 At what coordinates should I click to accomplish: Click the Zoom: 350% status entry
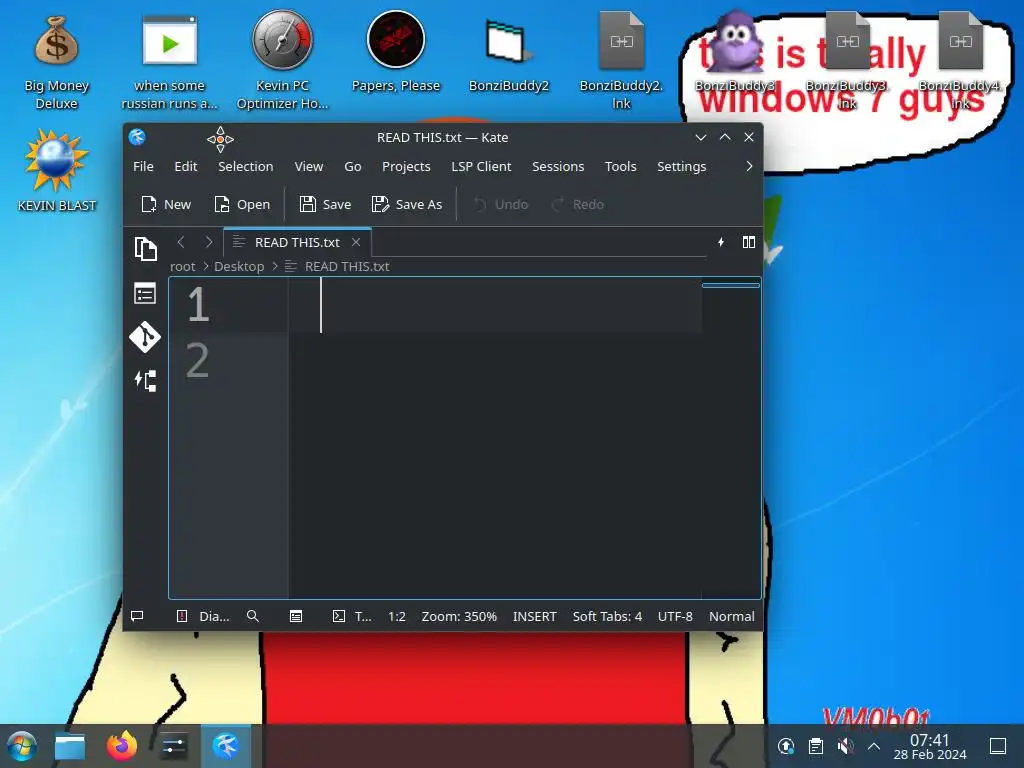[x=459, y=616]
